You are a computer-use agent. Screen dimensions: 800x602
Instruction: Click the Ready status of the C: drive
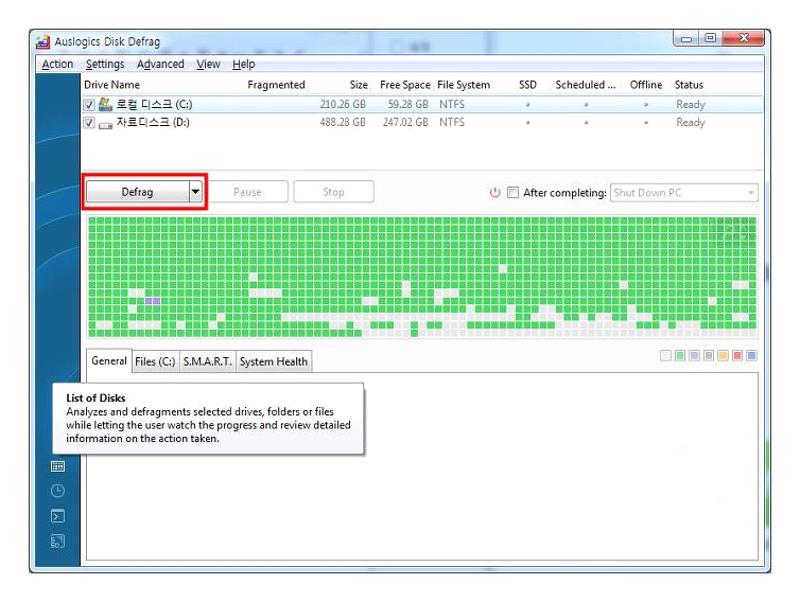point(690,105)
